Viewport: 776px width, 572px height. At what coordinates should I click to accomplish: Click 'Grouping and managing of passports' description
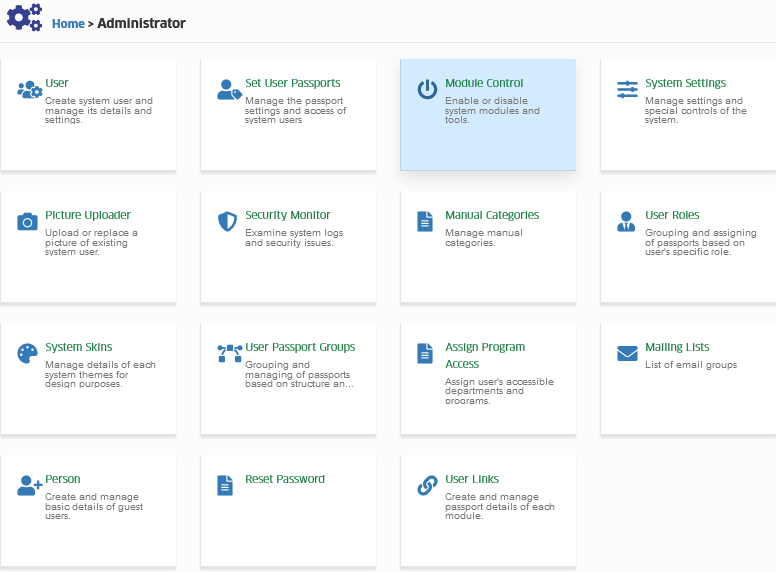[299, 375]
